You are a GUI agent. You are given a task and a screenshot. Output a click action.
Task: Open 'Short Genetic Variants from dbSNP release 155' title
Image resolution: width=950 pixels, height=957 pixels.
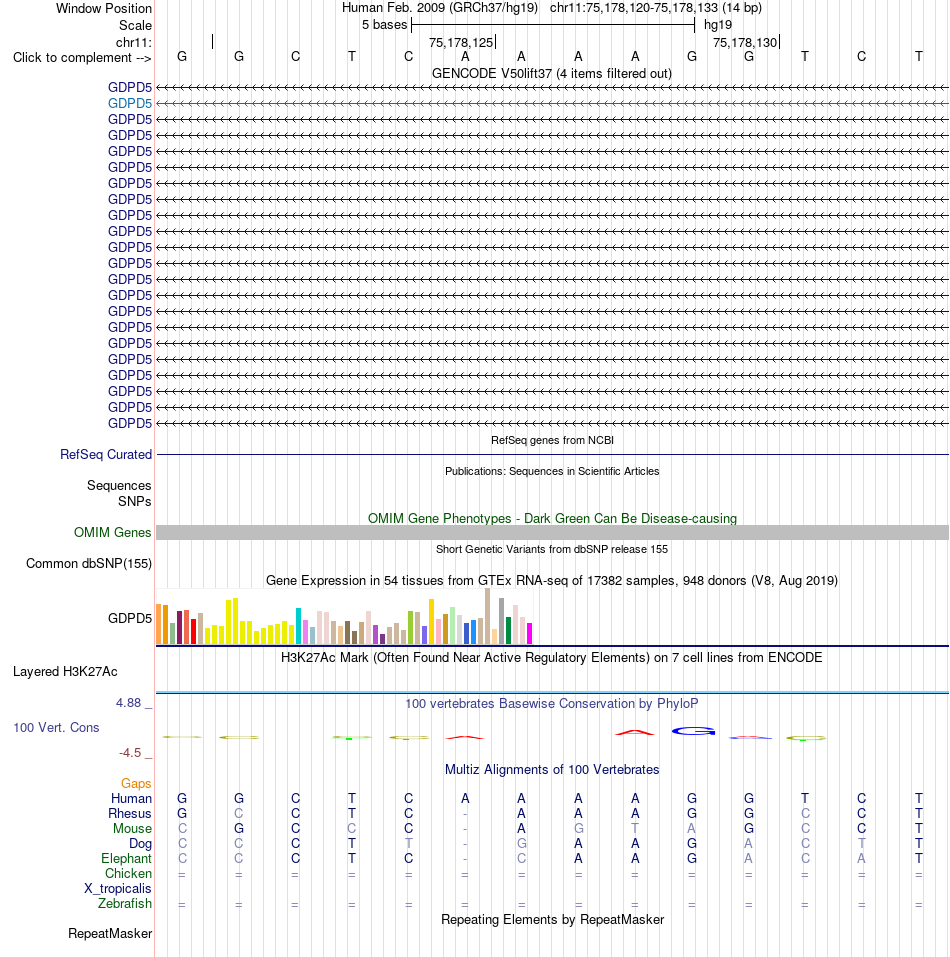tap(552, 549)
